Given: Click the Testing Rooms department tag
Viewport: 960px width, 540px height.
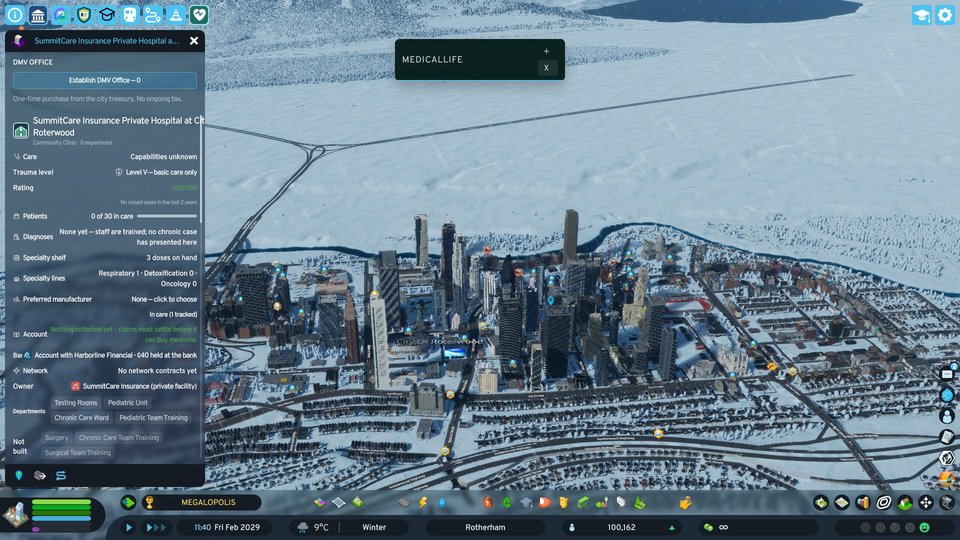Looking at the screenshot, I should [76, 403].
